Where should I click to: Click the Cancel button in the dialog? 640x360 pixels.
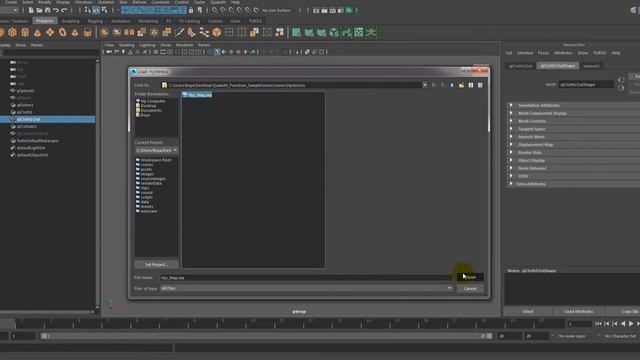click(x=470, y=289)
